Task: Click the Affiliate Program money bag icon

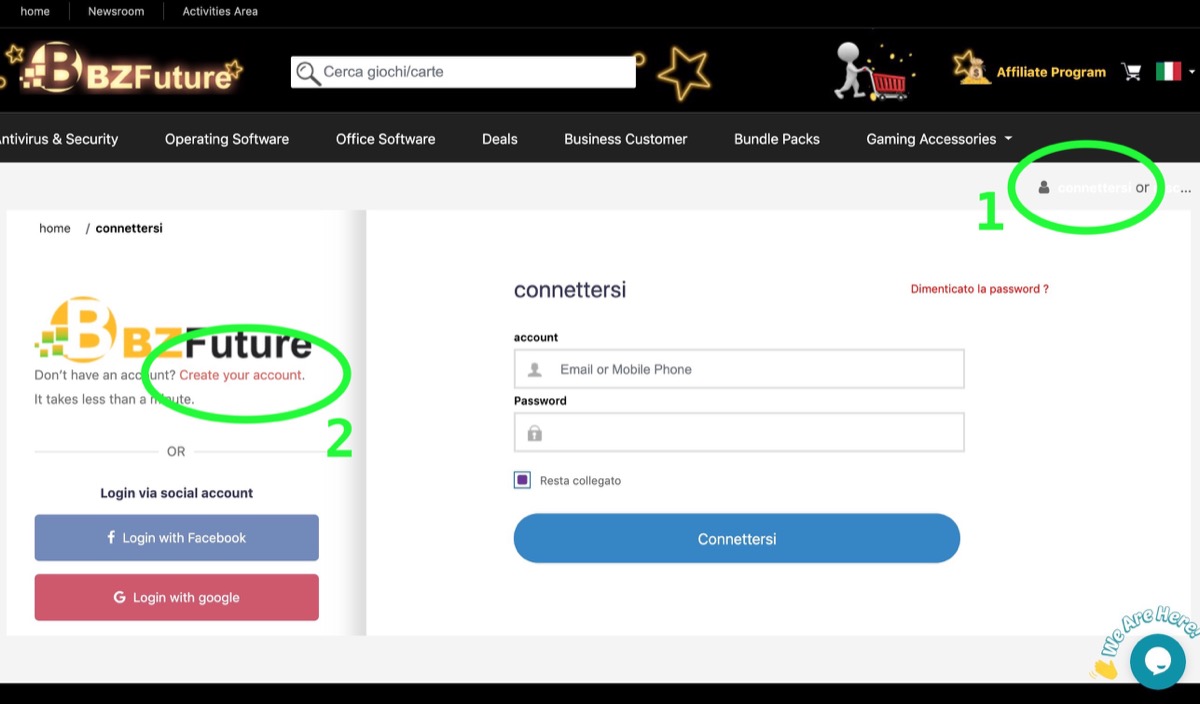Action: (x=971, y=68)
